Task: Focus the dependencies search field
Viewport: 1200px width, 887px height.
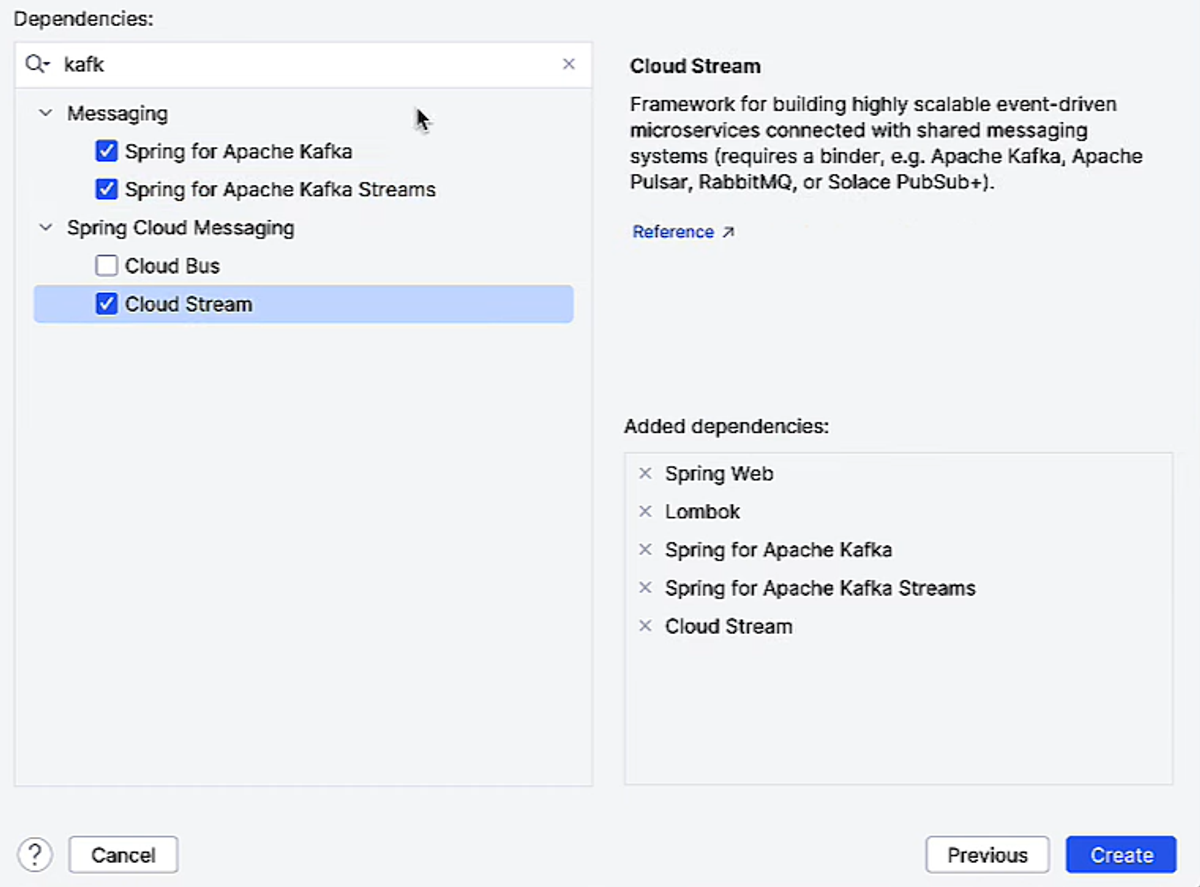Action: pyautogui.click(x=300, y=64)
